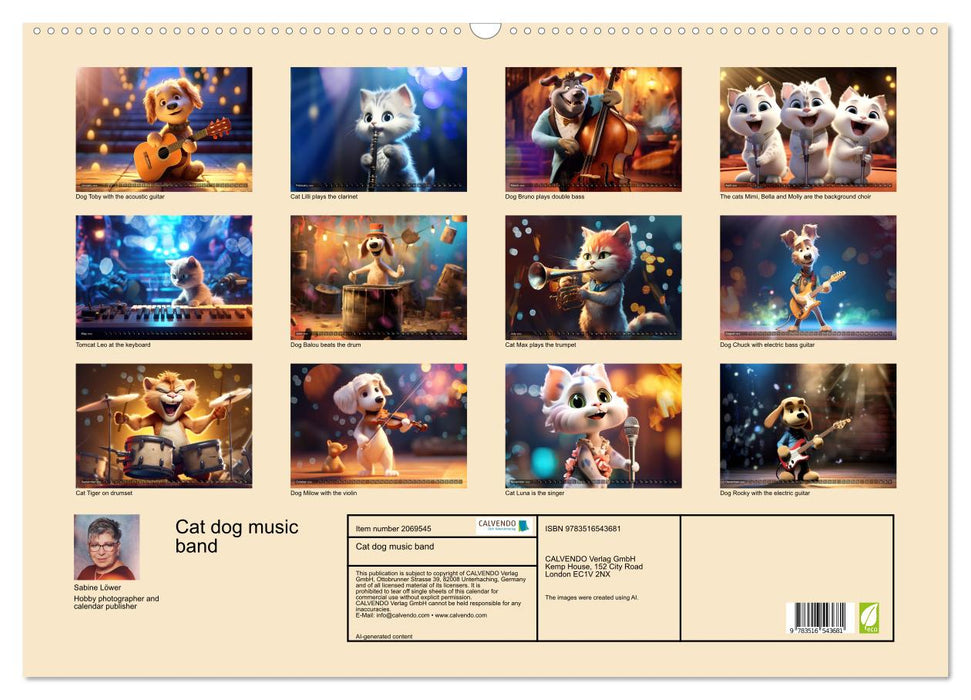971x700 pixels.
Task: Click the CALVENDO logo badge
Action: (x=503, y=527)
